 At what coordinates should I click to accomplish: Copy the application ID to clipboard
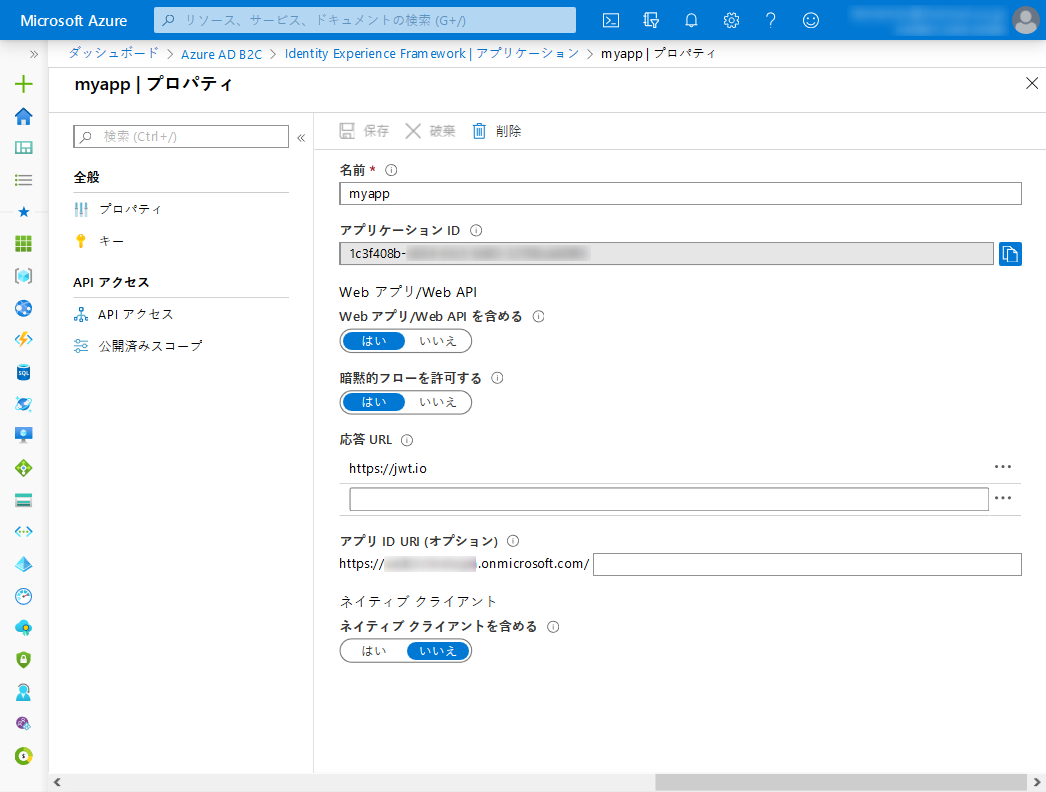coord(1010,254)
